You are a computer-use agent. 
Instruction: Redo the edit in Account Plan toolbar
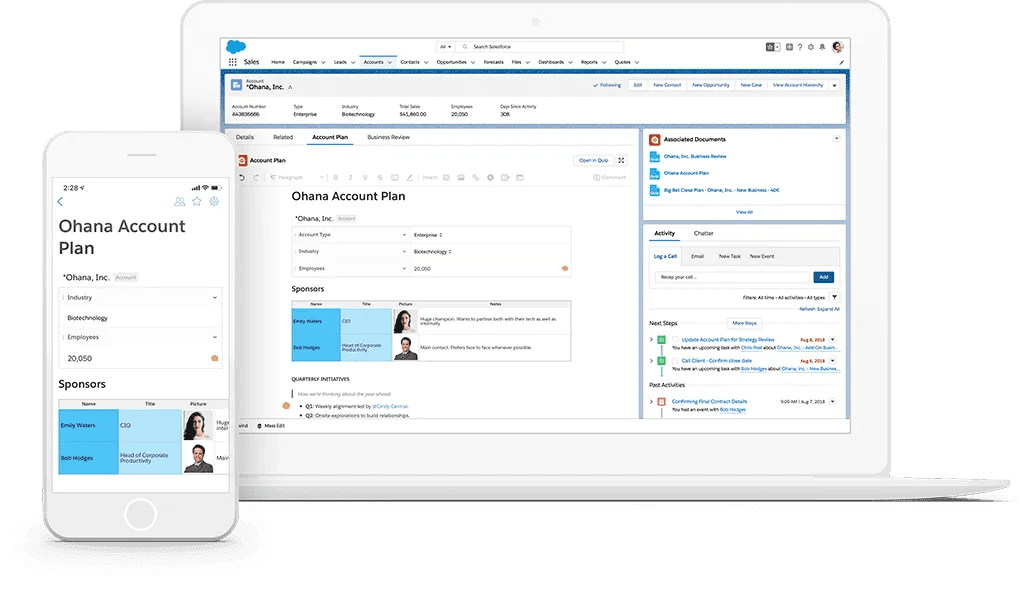coord(256,178)
